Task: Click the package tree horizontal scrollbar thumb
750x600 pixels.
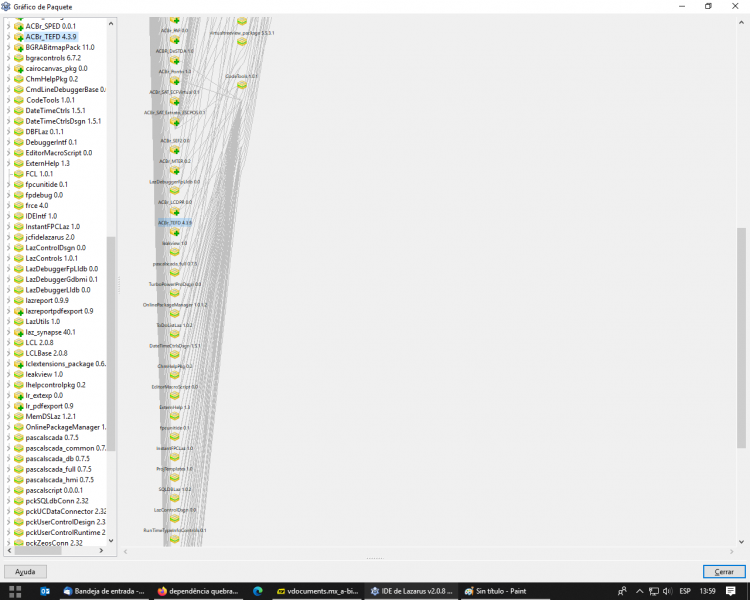Action: coord(38,551)
